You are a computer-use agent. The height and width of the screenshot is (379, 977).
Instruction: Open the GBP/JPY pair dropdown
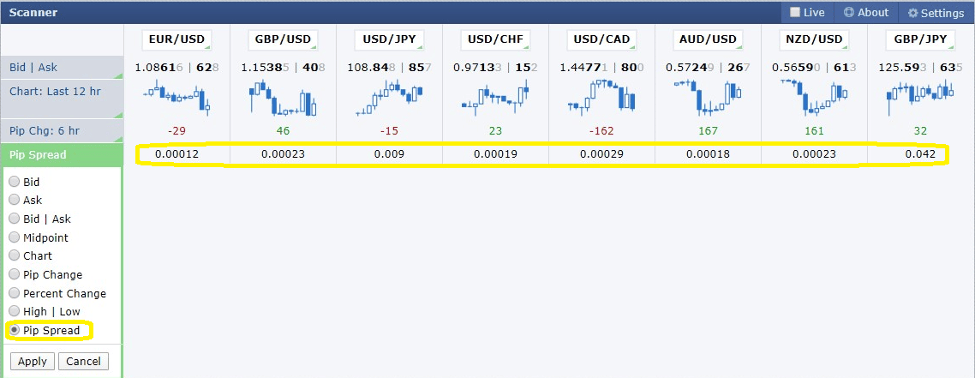(x=920, y=39)
